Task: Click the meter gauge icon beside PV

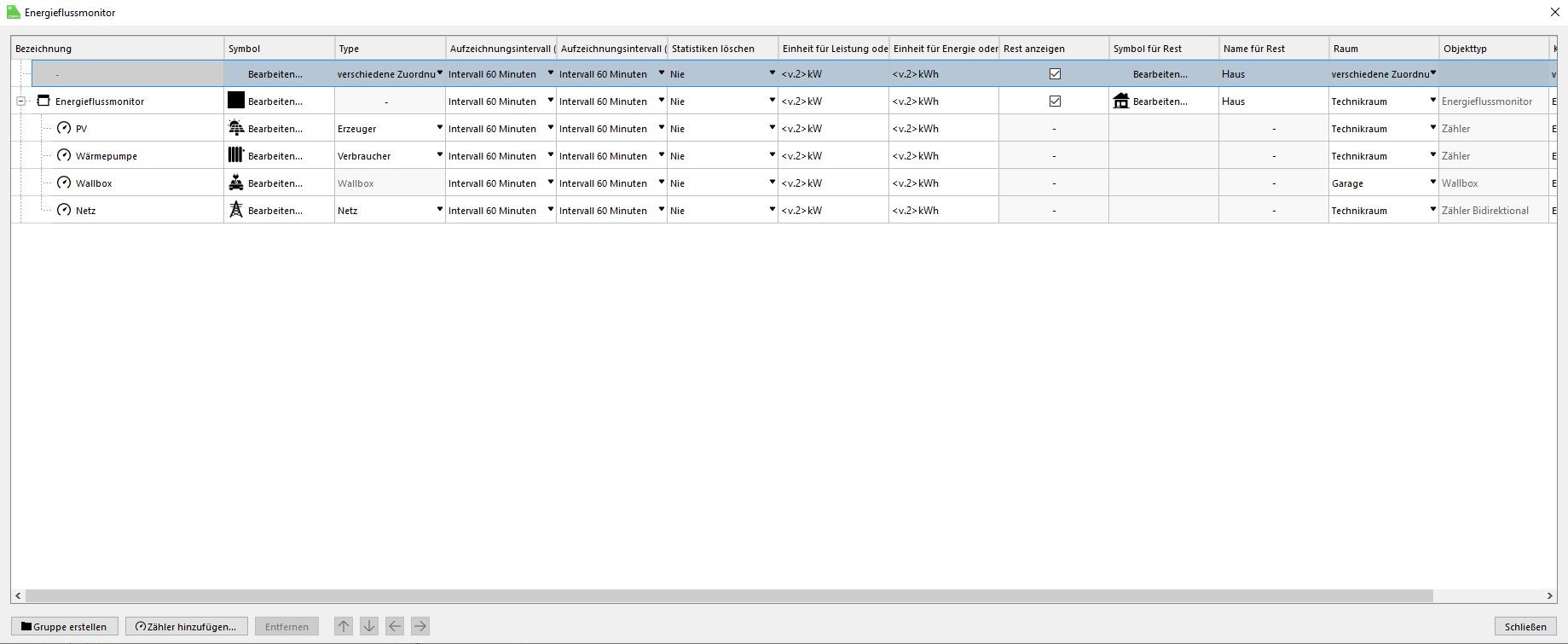Action: [64, 129]
